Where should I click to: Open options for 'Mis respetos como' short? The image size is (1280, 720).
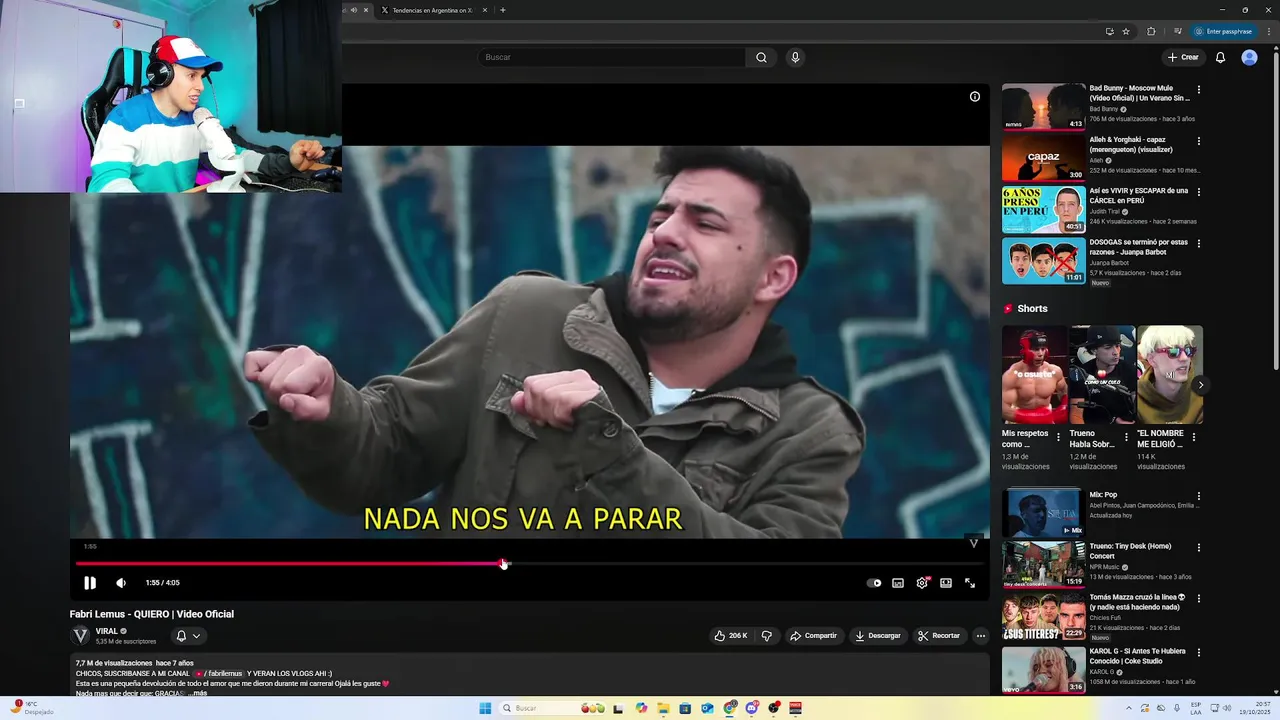[1058, 437]
